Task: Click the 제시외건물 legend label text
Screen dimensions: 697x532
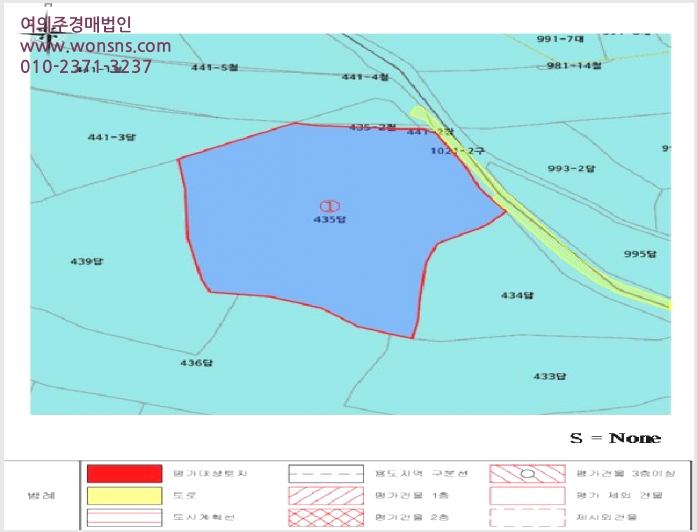Action: 607,517
